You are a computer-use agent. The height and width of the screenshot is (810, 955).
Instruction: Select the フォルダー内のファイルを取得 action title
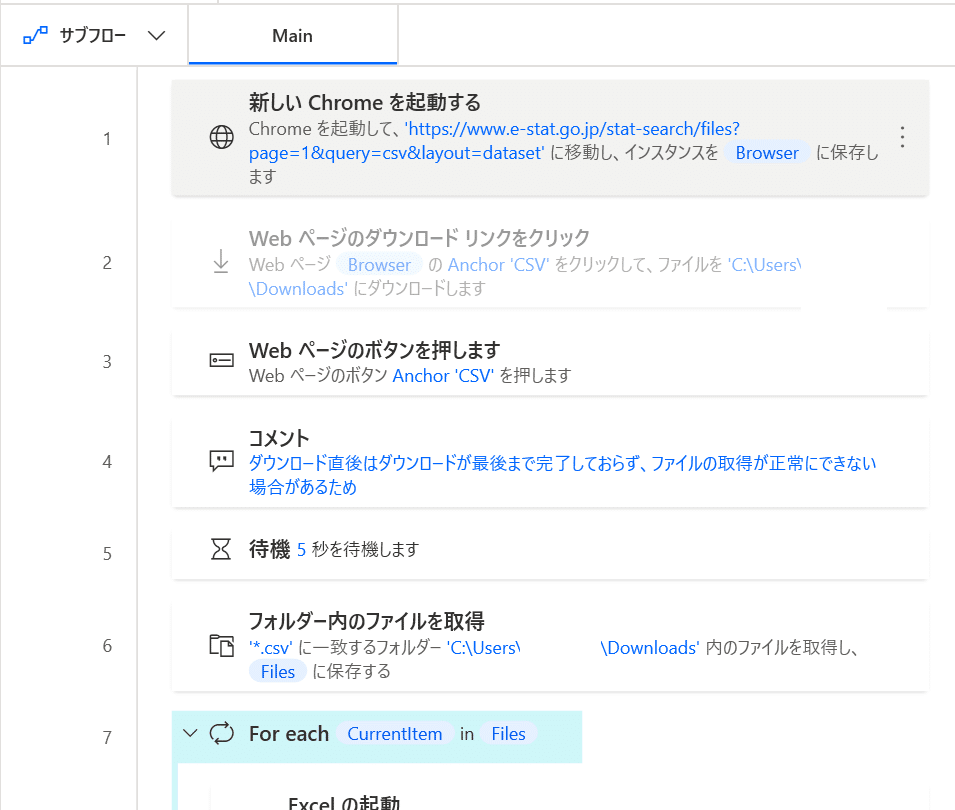[366, 621]
